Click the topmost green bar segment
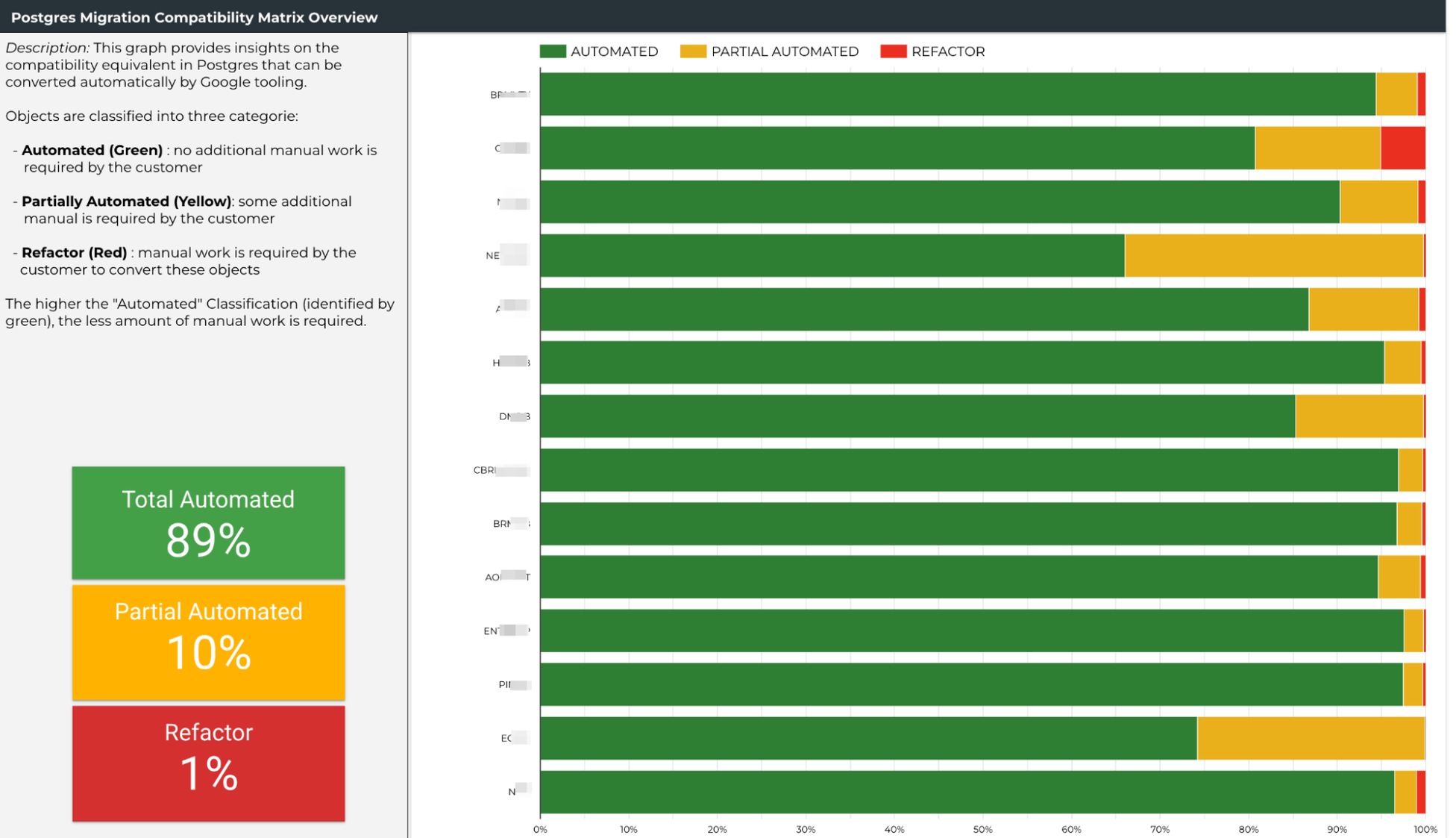 pyautogui.click(x=955, y=94)
